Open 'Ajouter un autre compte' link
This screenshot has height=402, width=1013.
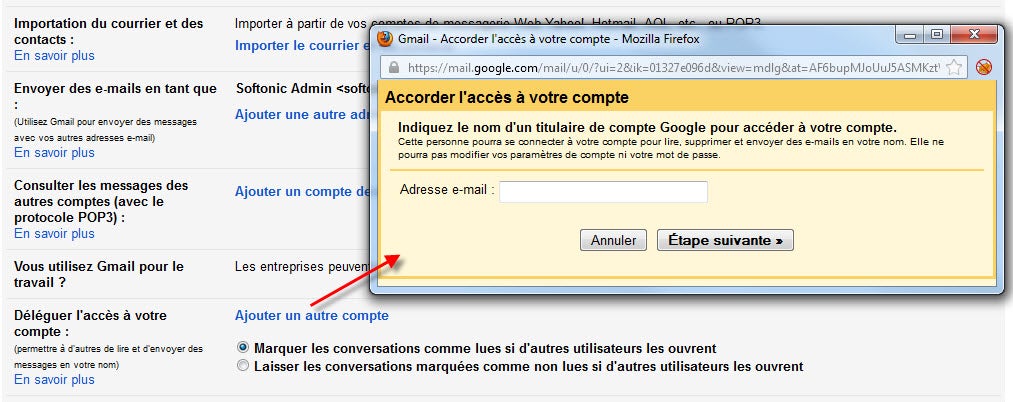pos(311,315)
